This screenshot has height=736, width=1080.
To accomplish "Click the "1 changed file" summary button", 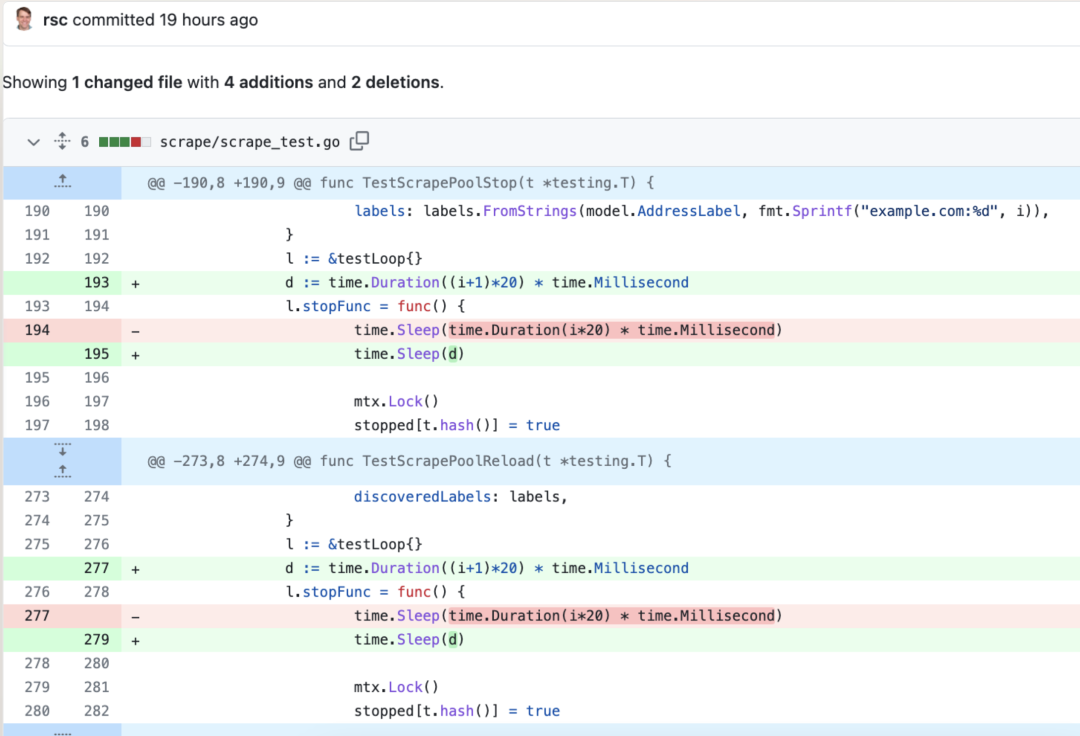I will (x=127, y=82).
